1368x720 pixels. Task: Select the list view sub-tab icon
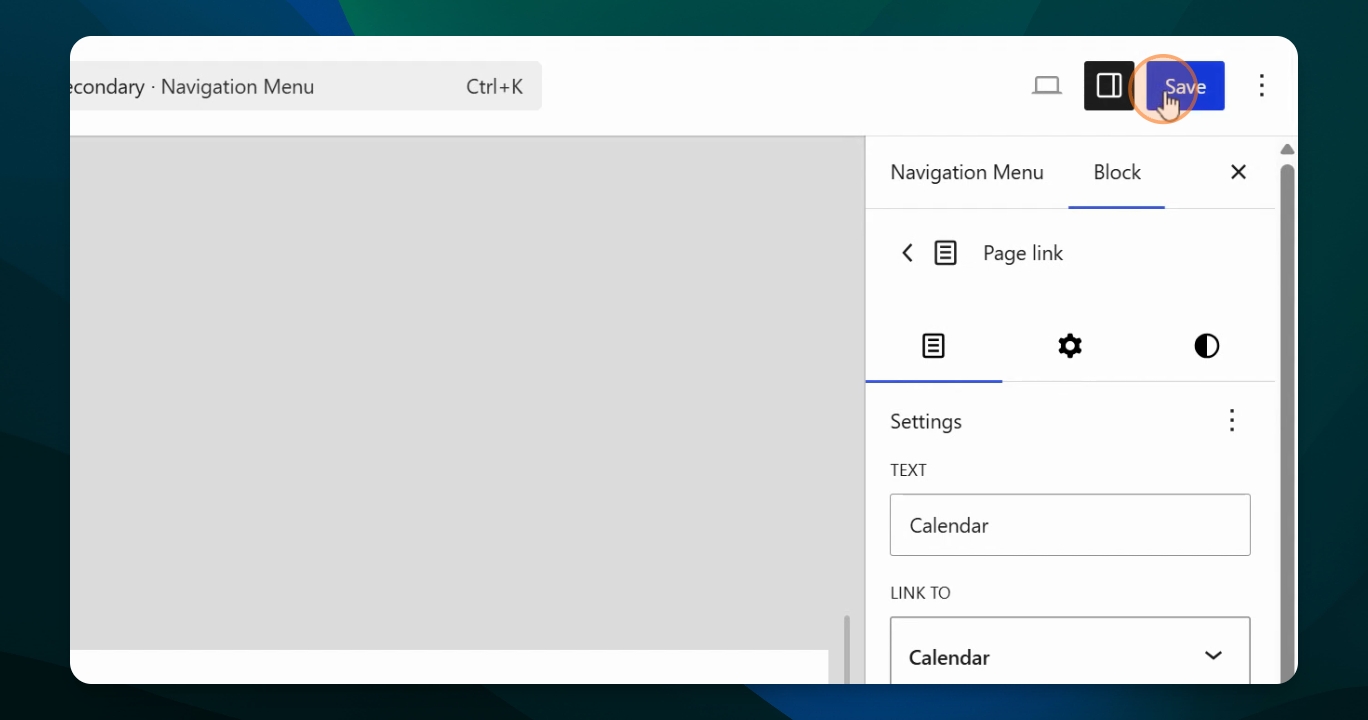point(933,346)
